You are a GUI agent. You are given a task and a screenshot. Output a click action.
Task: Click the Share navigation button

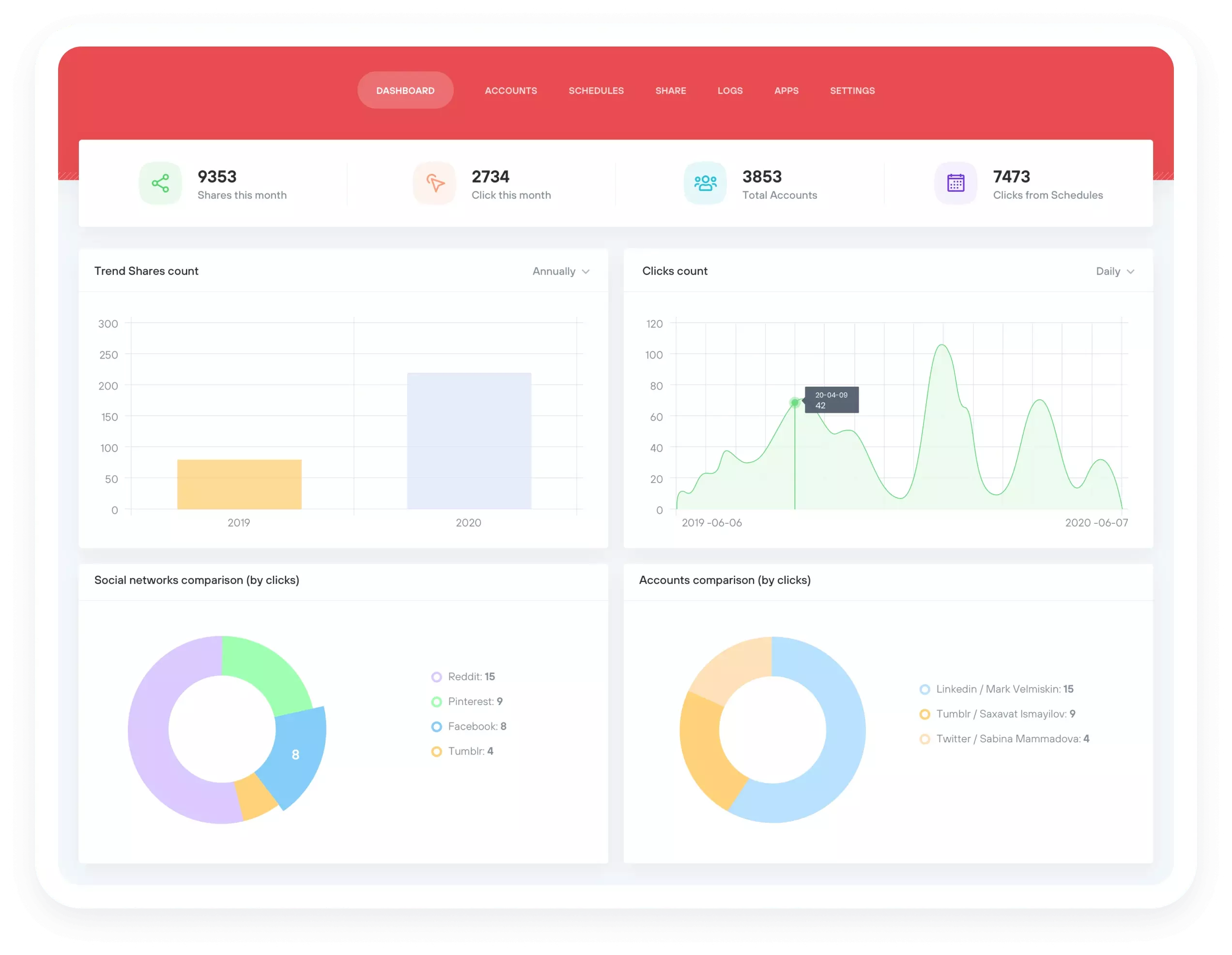pos(668,90)
